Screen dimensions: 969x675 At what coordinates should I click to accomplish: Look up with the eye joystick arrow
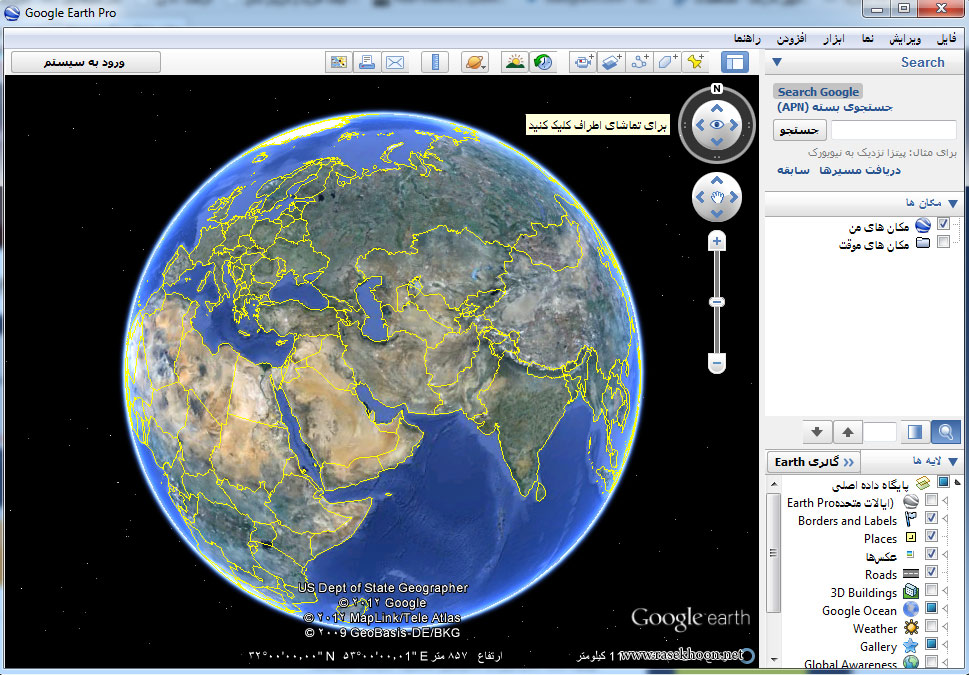pyautogui.click(x=717, y=108)
